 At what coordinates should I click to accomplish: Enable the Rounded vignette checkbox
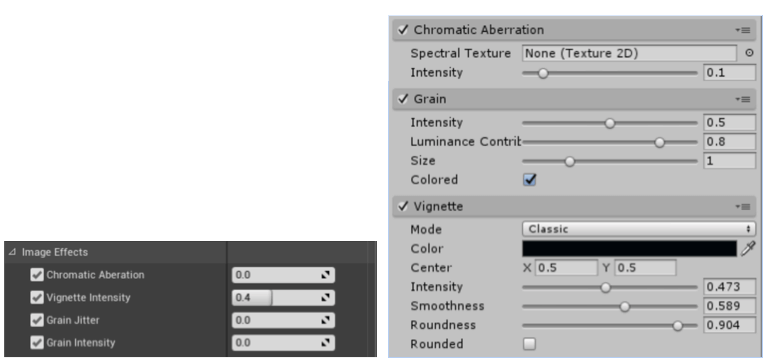pyautogui.click(x=529, y=344)
